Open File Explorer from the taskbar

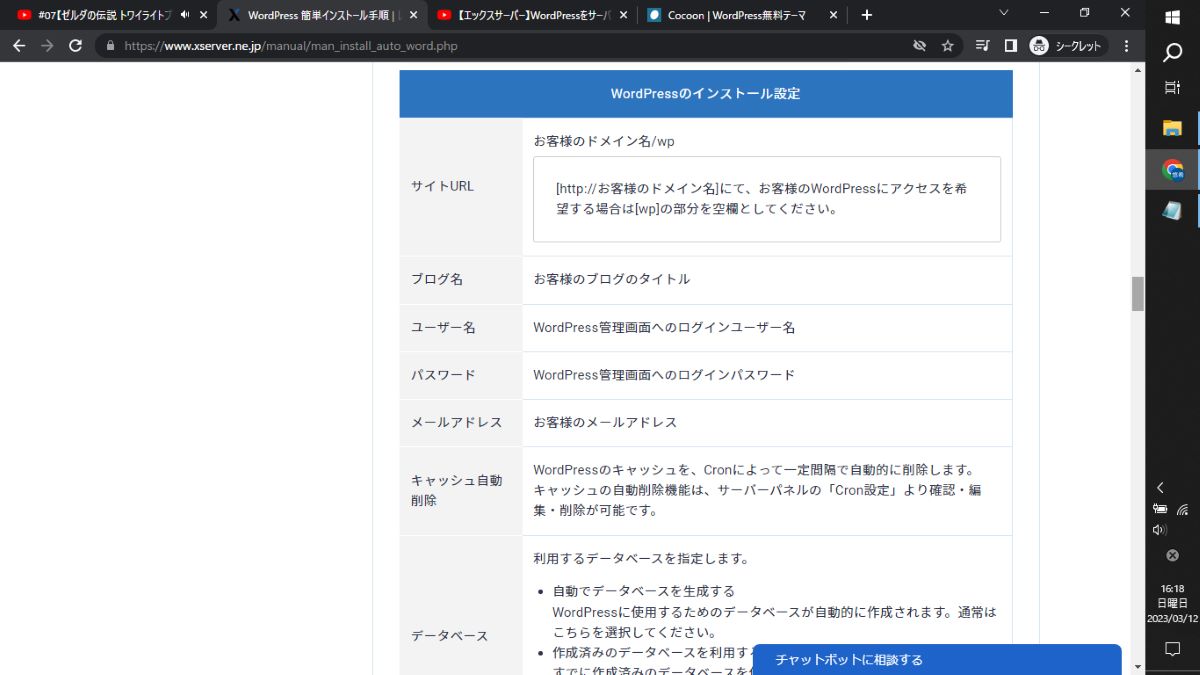(x=1173, y=128)
